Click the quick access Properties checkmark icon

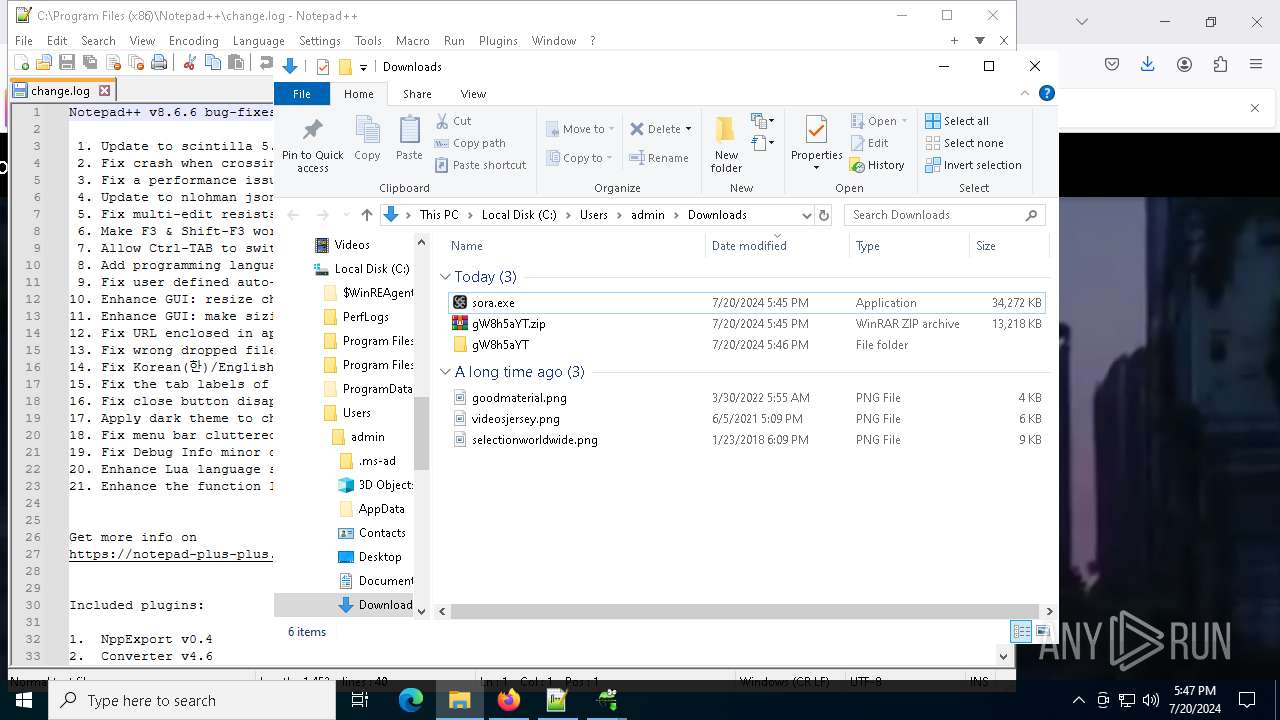point(323,67)
